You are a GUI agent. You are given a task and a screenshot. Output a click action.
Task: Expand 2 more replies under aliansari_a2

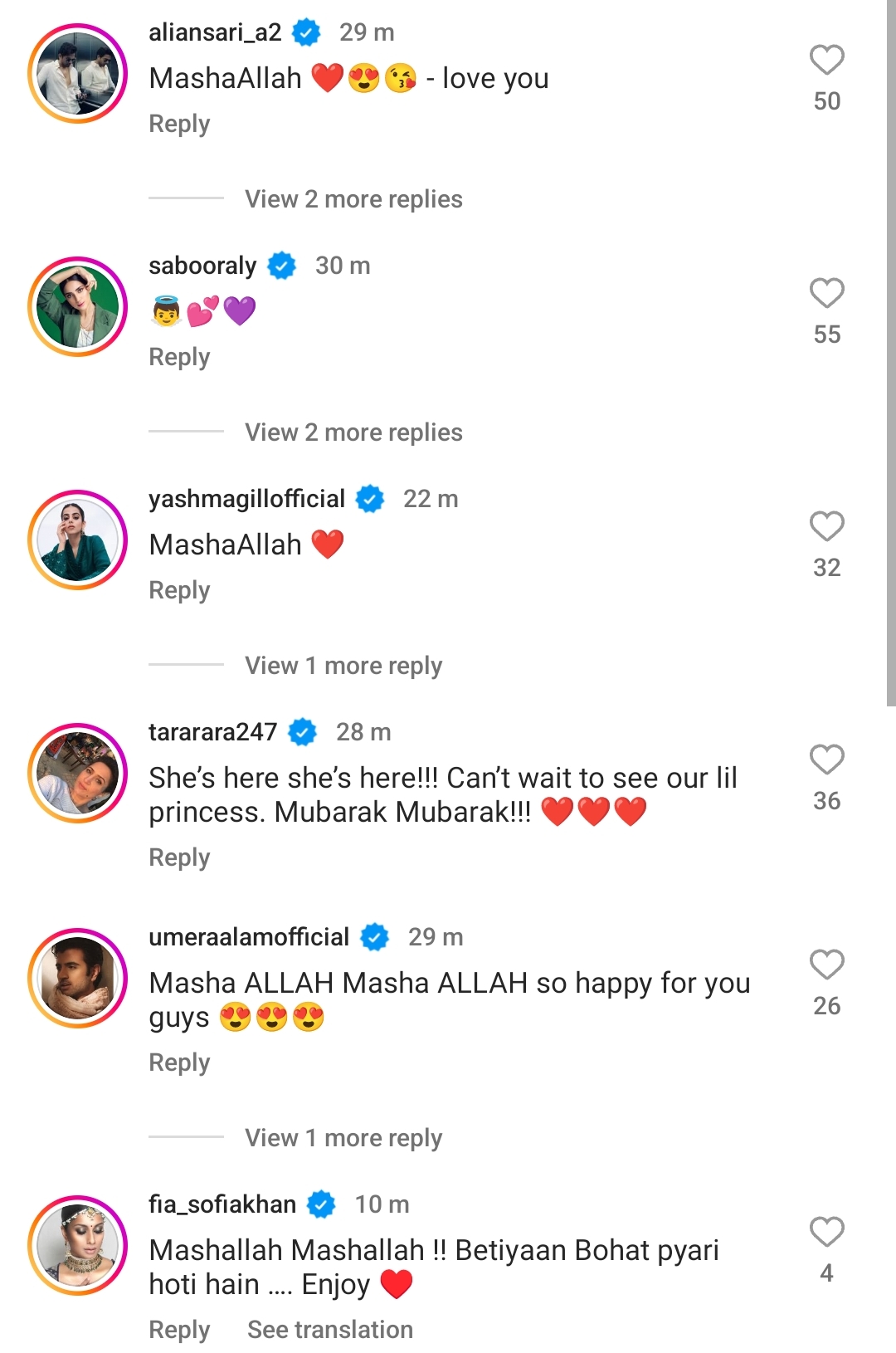[x=353, y=199]
